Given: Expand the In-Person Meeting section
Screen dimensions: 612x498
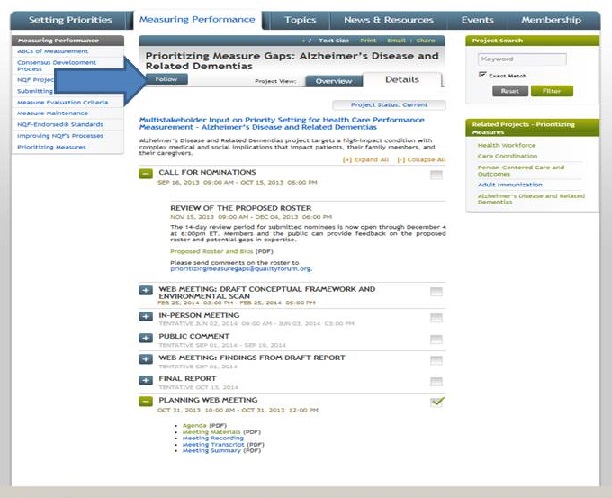Looking at the screenshot, I should click(146, 316).
